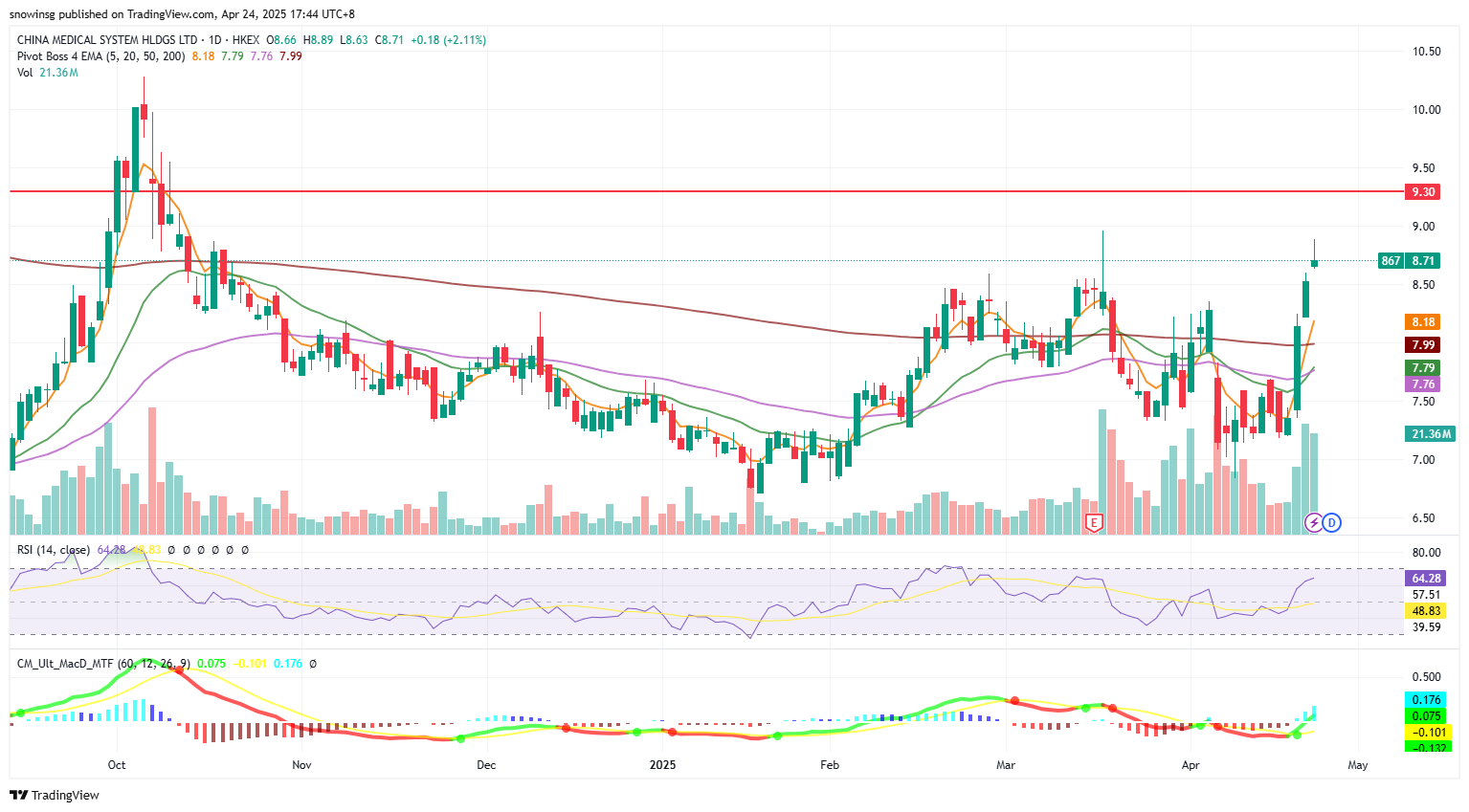Screen dimensions: 1469x812
Task: Click the low price L8.63 value
Action: pyautogui.click(x=354, y=40)
